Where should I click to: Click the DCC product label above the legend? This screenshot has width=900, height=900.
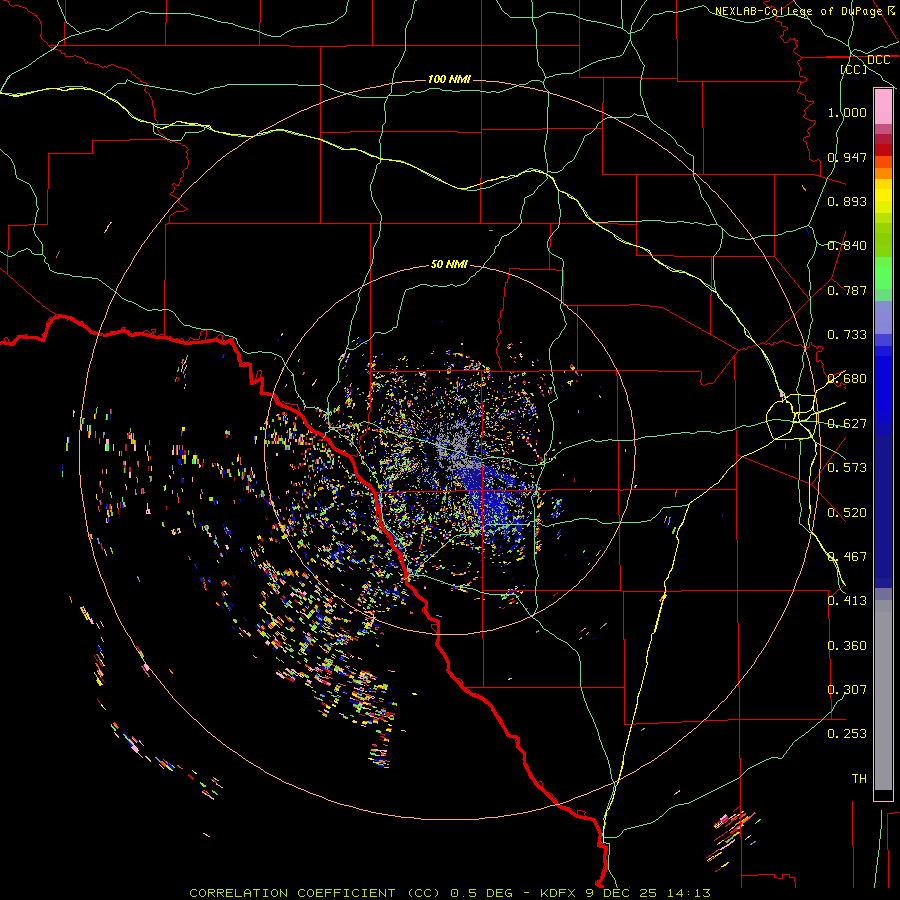point(878,60)
